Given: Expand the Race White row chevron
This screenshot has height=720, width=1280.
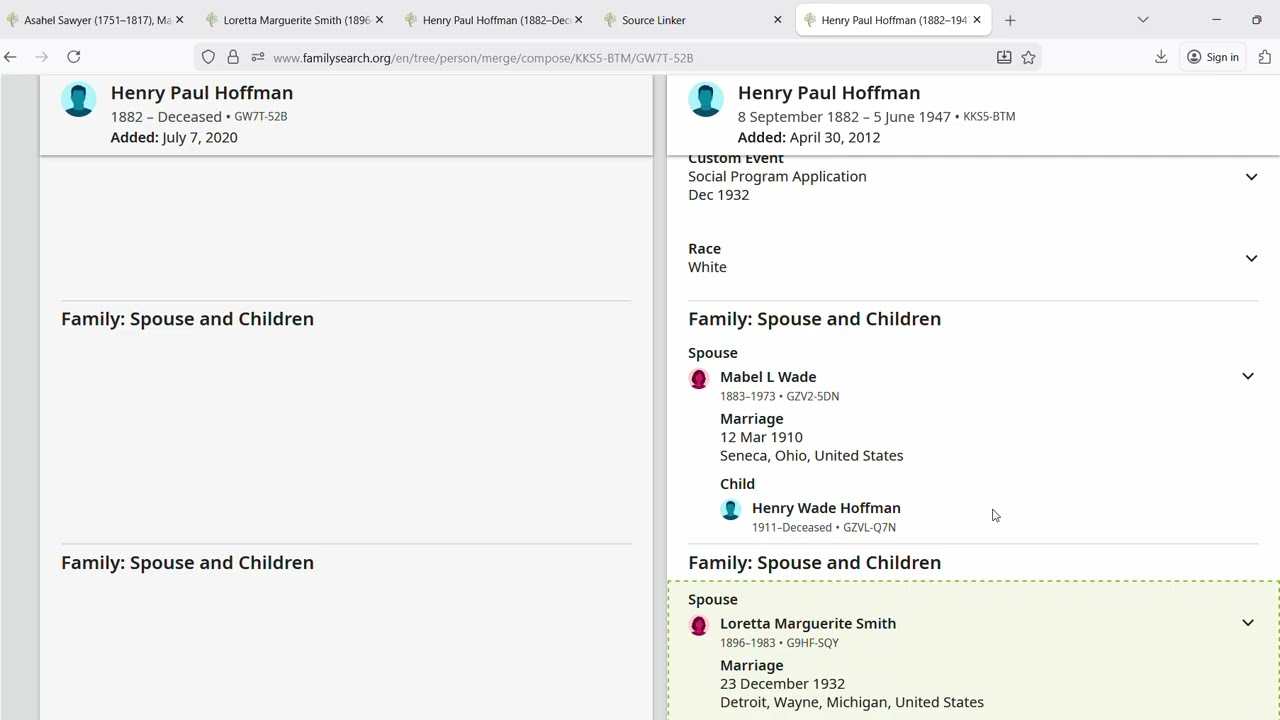Looking at the screenshot, I should 1251,259.
